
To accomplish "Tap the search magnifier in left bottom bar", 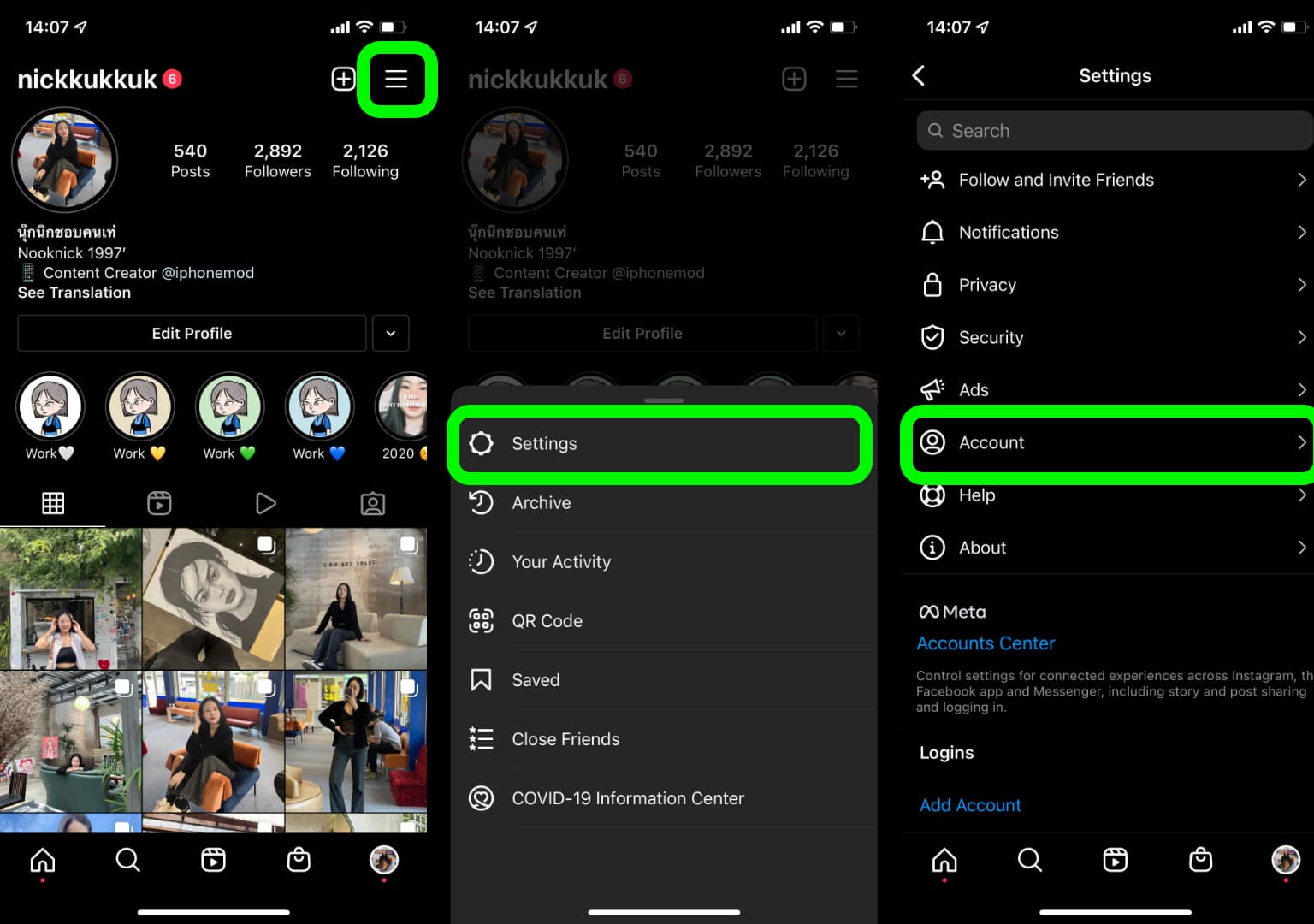I will [x=127, y=859].
